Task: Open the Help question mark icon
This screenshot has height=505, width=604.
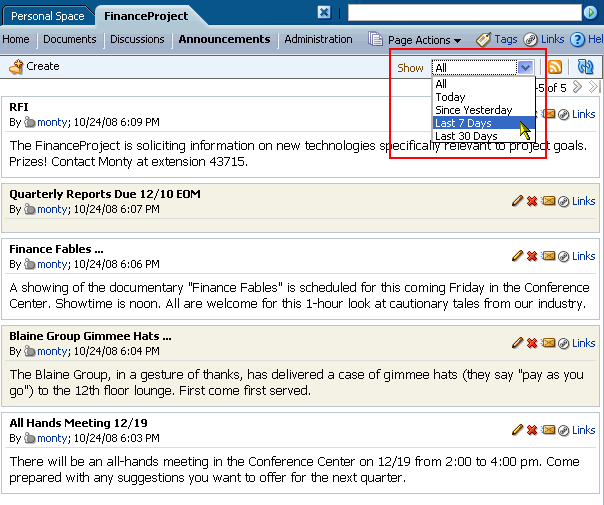Action: pyautogui.click(x=577, y=40)
